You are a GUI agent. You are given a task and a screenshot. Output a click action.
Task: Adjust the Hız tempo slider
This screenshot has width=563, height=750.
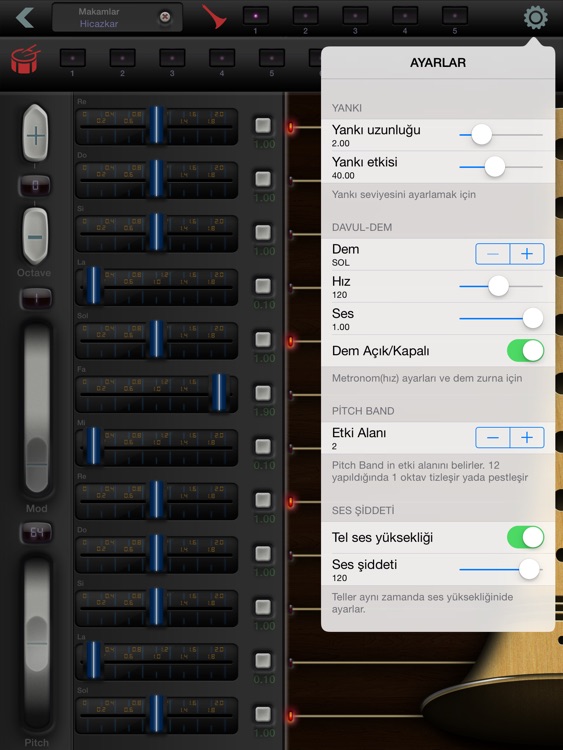[500, 286]
